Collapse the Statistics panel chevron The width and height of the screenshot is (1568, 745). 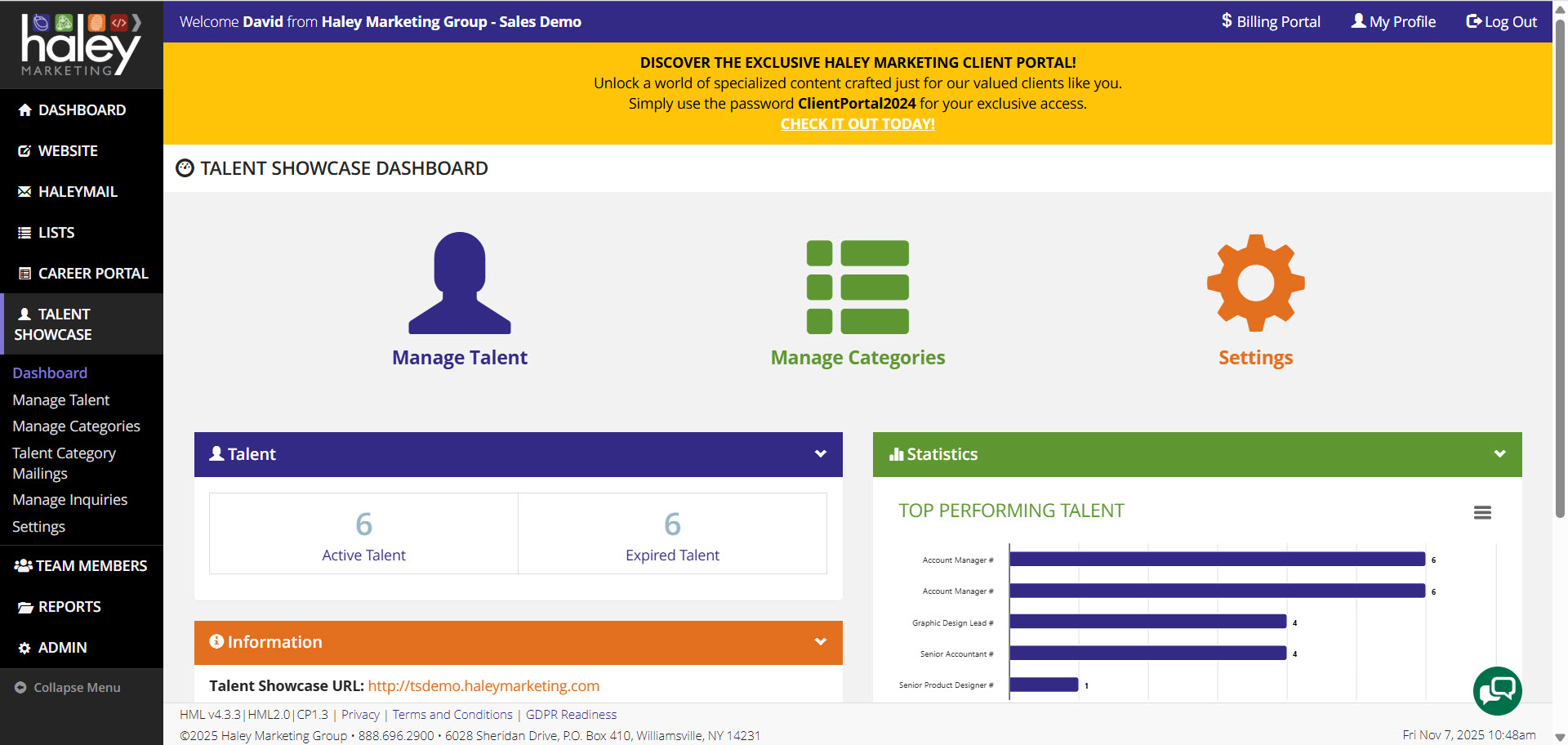[x=1499, y=454]
